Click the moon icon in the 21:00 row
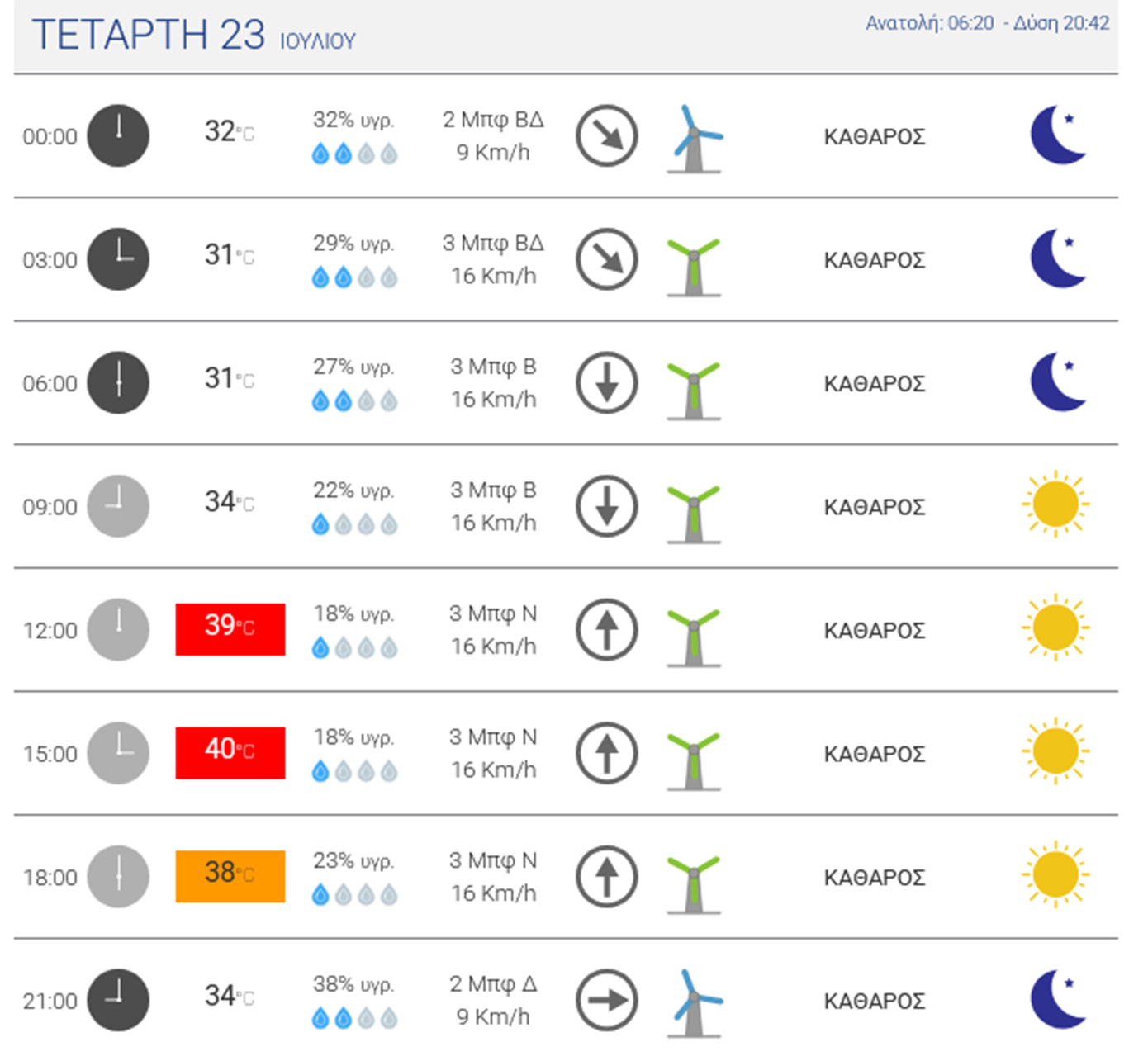Screen dimensions: 1148x1061 [x=1058, y=999]
